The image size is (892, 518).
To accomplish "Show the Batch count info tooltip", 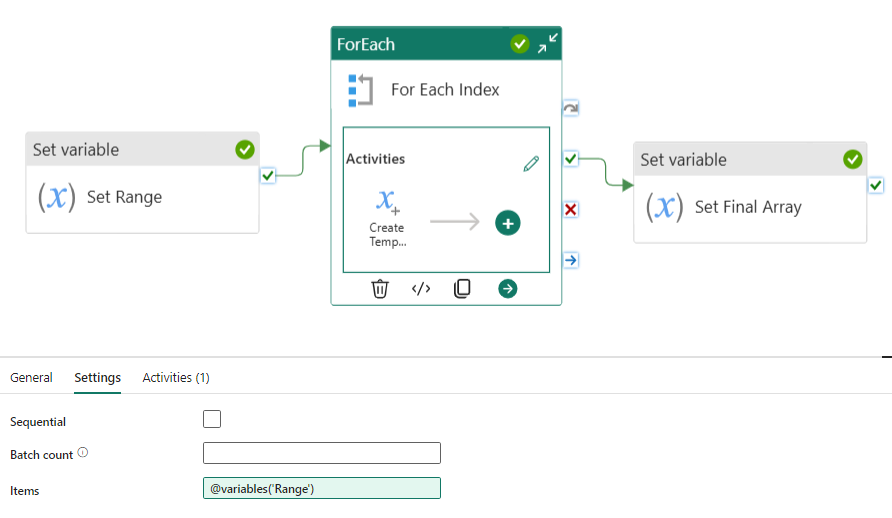I will 83,453.
